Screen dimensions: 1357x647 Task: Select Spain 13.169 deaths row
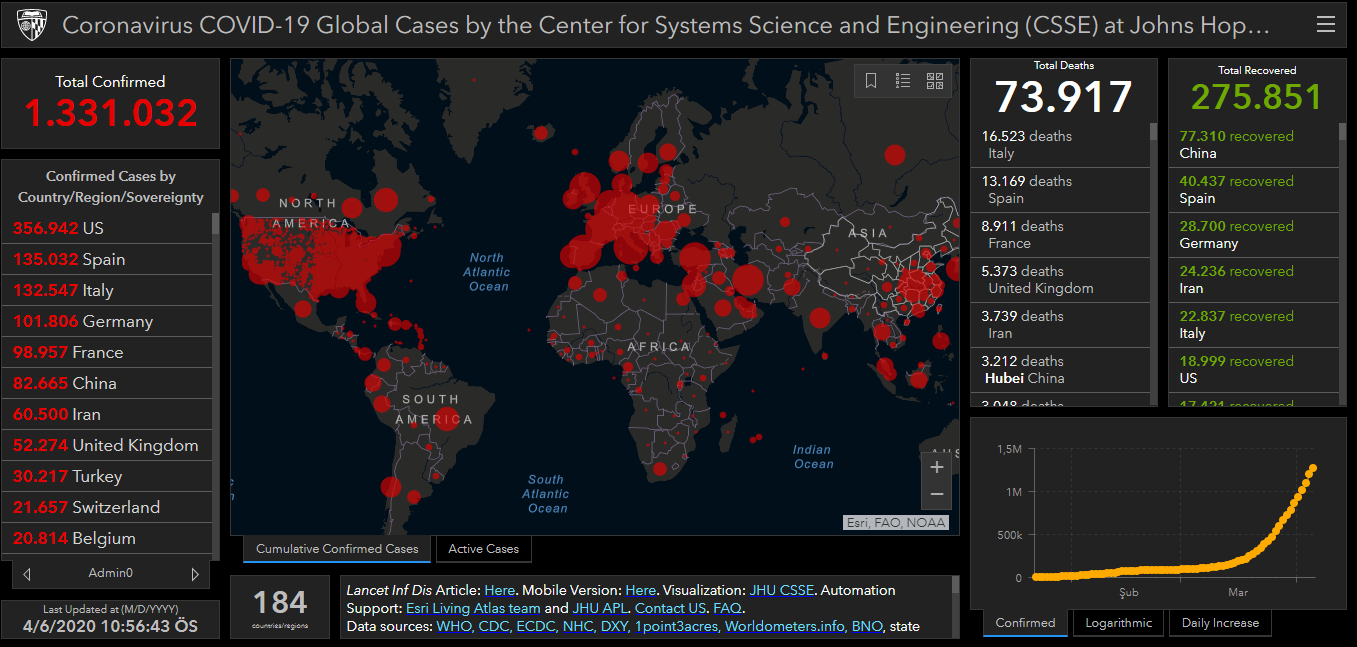click(x=1060, y=190)
